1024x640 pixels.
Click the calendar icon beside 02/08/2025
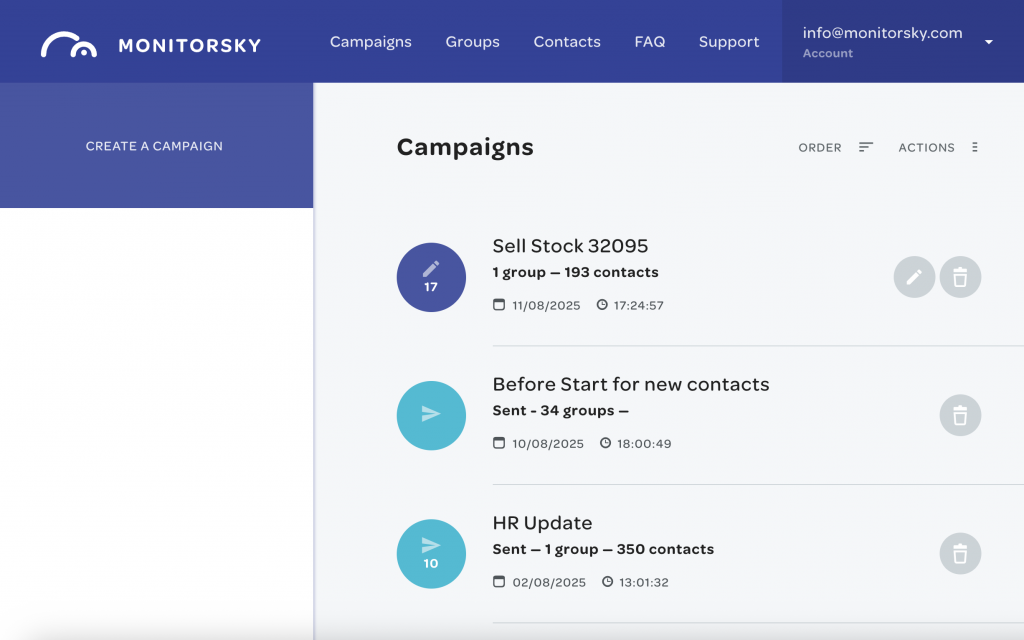click(499, 581)
